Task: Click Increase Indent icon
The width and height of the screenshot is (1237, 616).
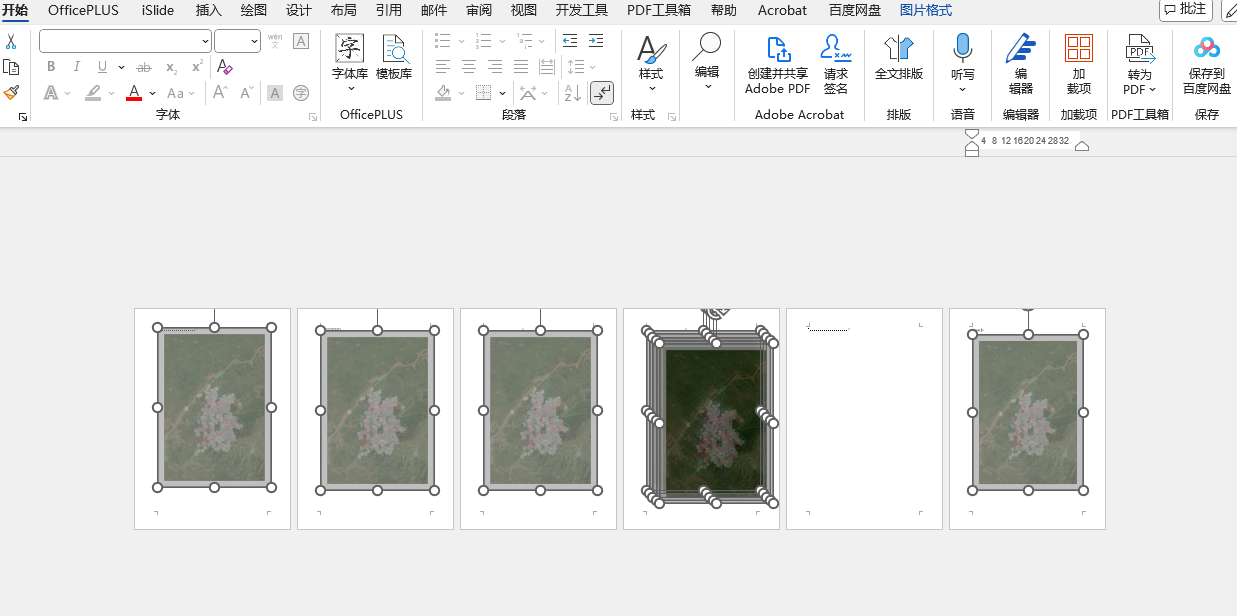Action: tap(596, 41)
